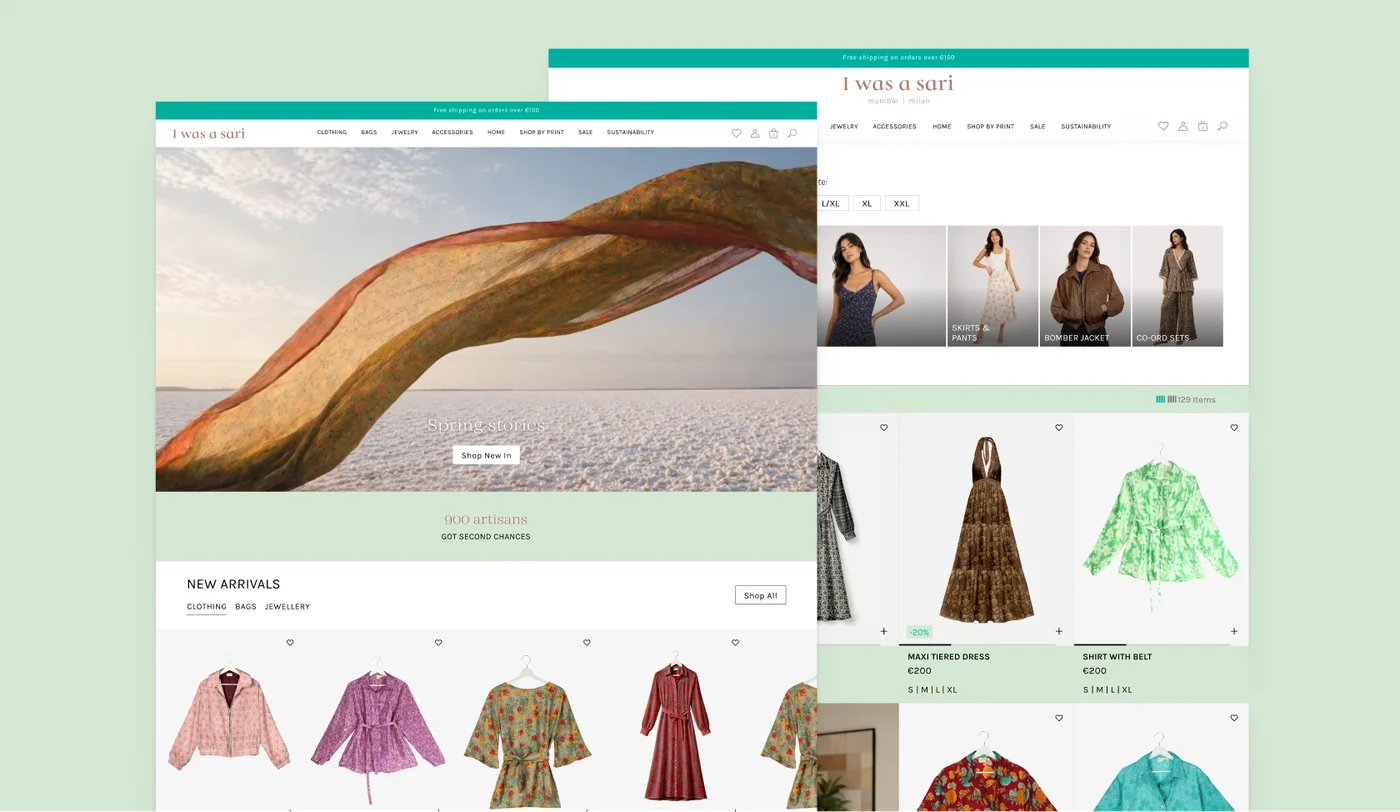Toggle the heart on the red shirt dress

(x=735, y=643)
